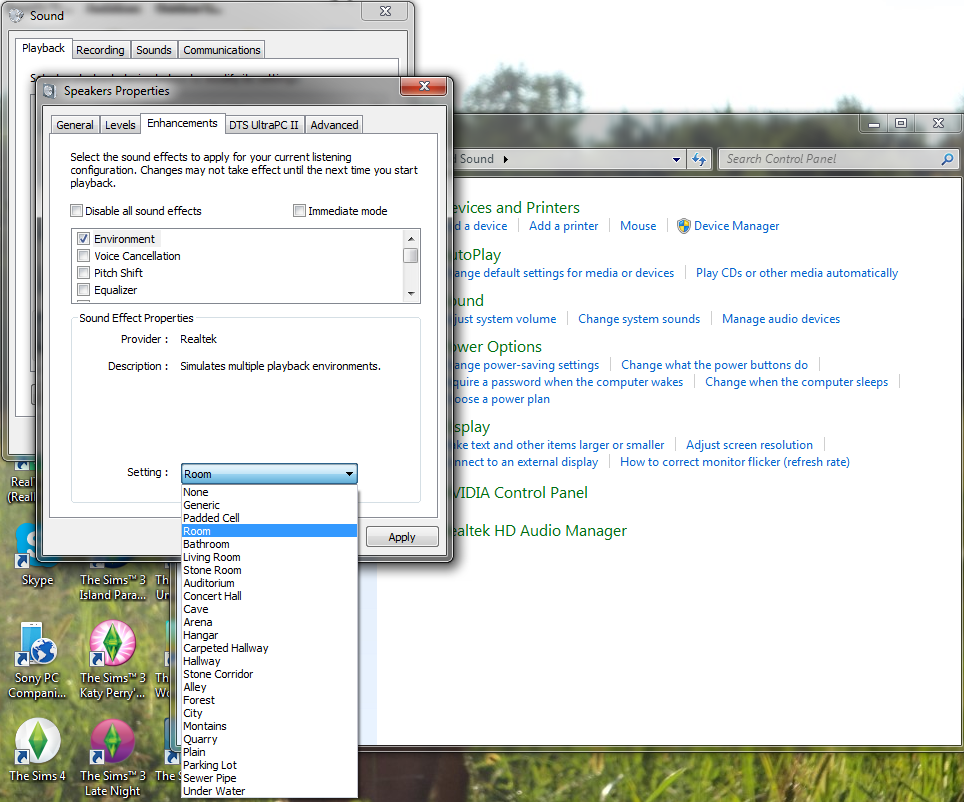Switch to the Levels tab
This screenshot has height=802, width=964.
(120, 125)
